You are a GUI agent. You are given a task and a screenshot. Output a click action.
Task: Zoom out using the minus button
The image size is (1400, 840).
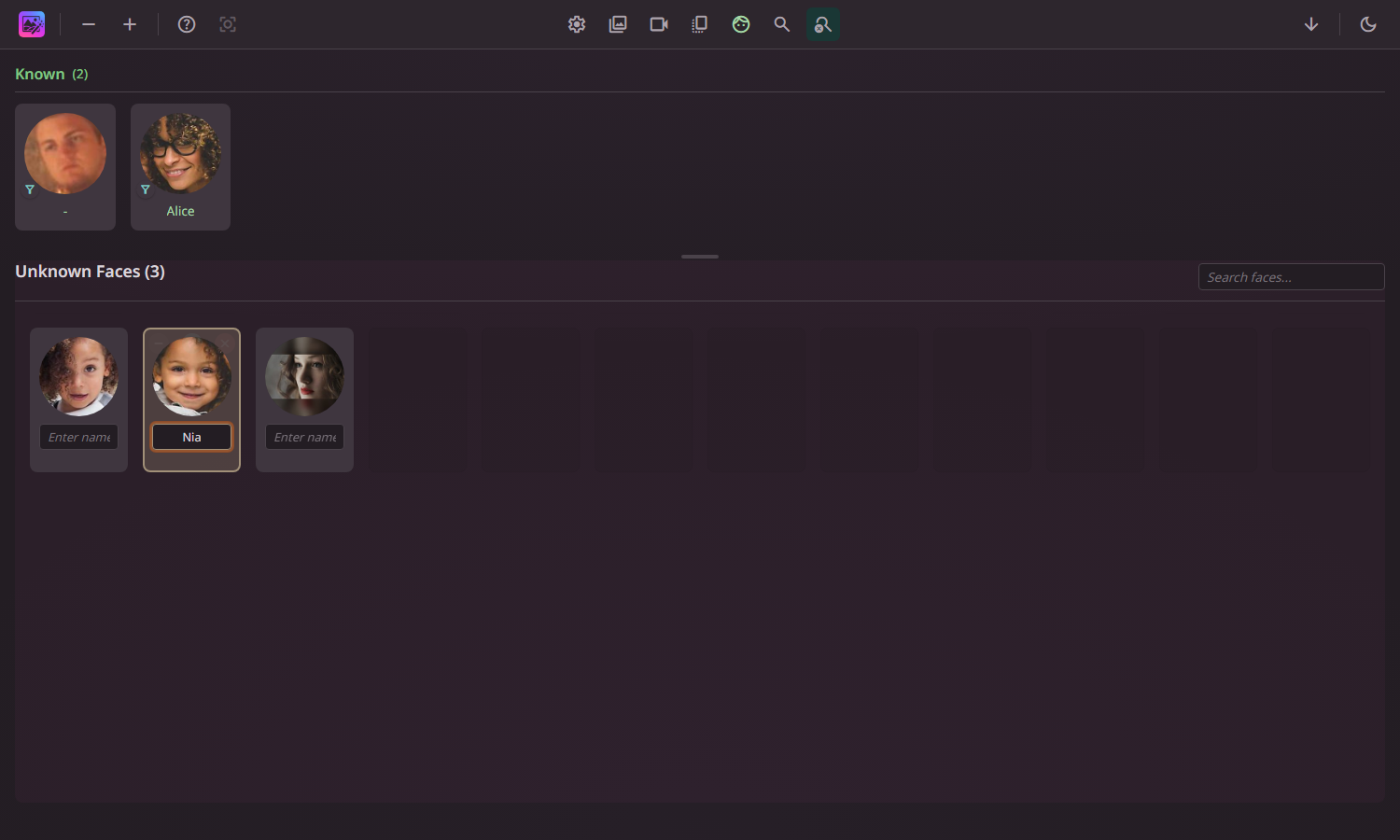tap(89, 24)
